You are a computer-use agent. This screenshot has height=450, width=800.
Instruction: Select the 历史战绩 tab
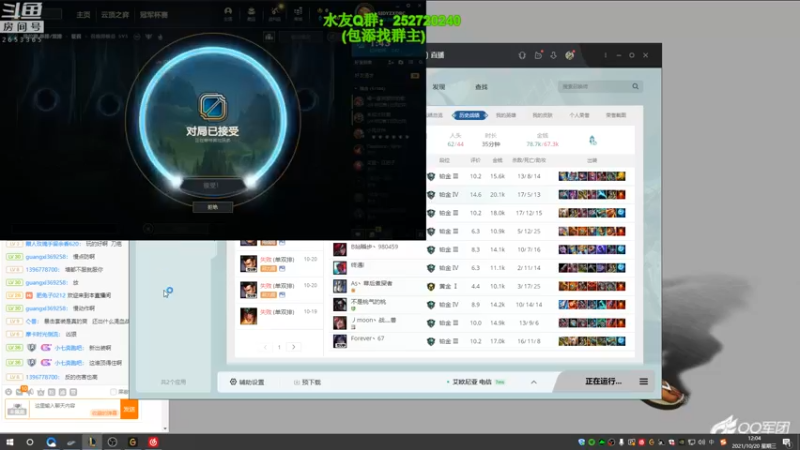(469, 115)
